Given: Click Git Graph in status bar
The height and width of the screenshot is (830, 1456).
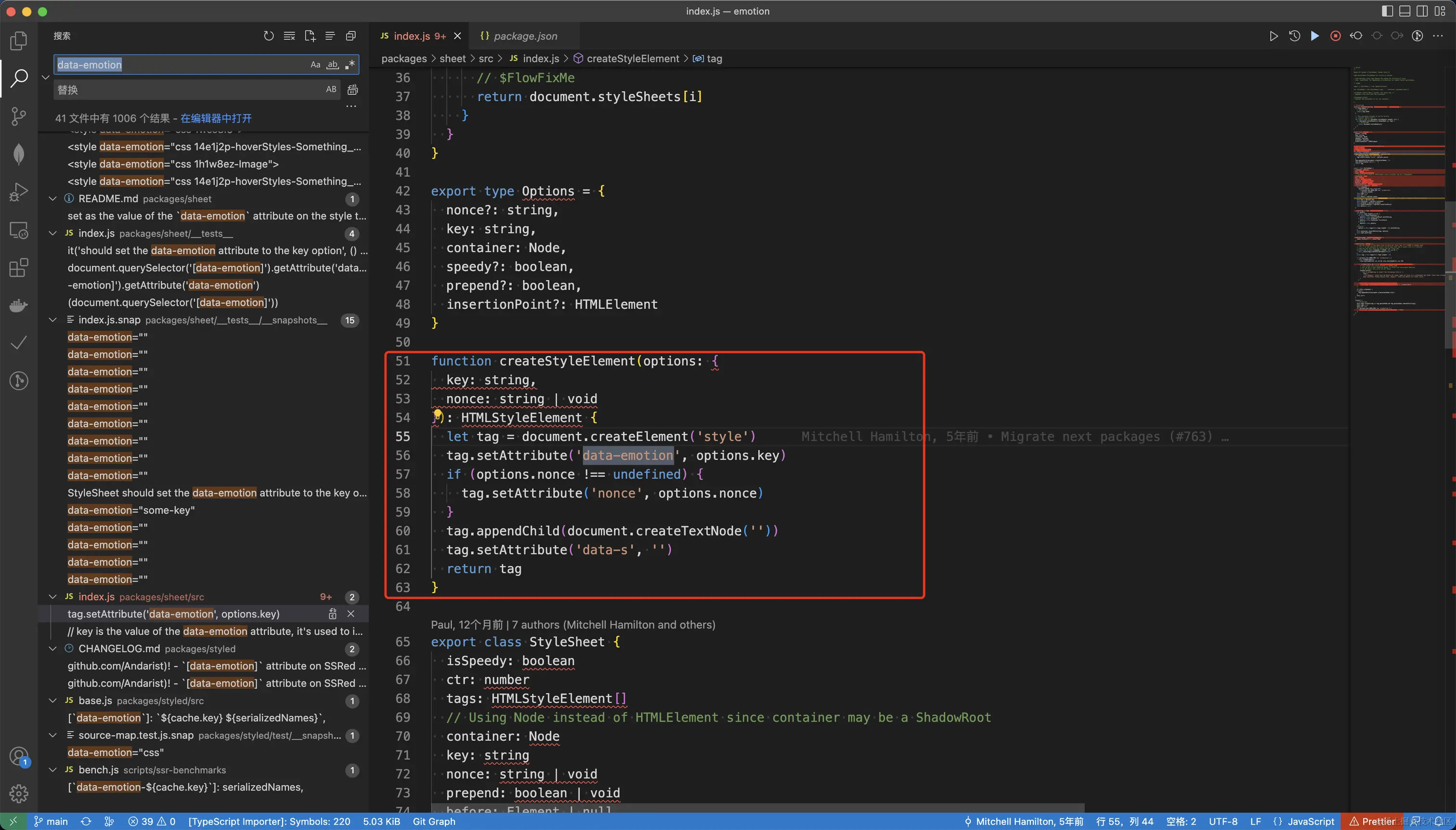Looking at the screenshot, I should (433, 821).
